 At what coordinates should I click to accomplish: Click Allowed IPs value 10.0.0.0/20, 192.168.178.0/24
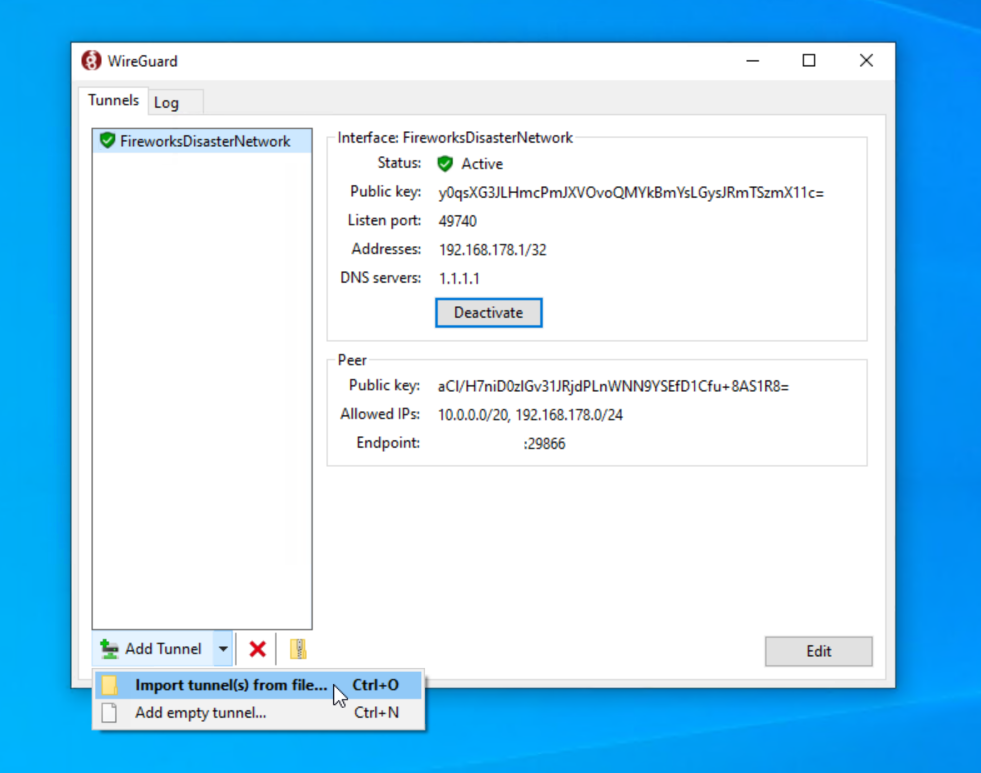tap(530, 415)
